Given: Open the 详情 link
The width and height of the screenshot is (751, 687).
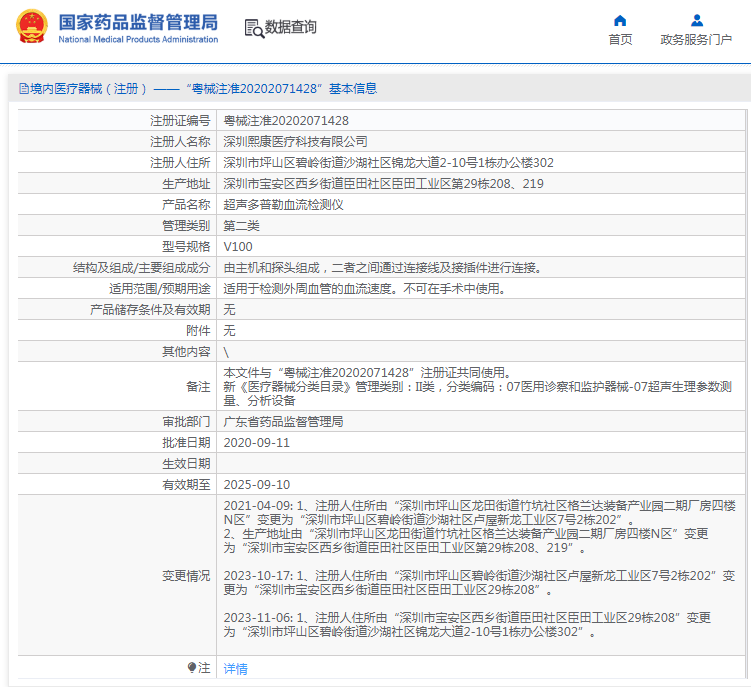Looking at the screenshot, I should pyautogui.click(x=235, y=668).
